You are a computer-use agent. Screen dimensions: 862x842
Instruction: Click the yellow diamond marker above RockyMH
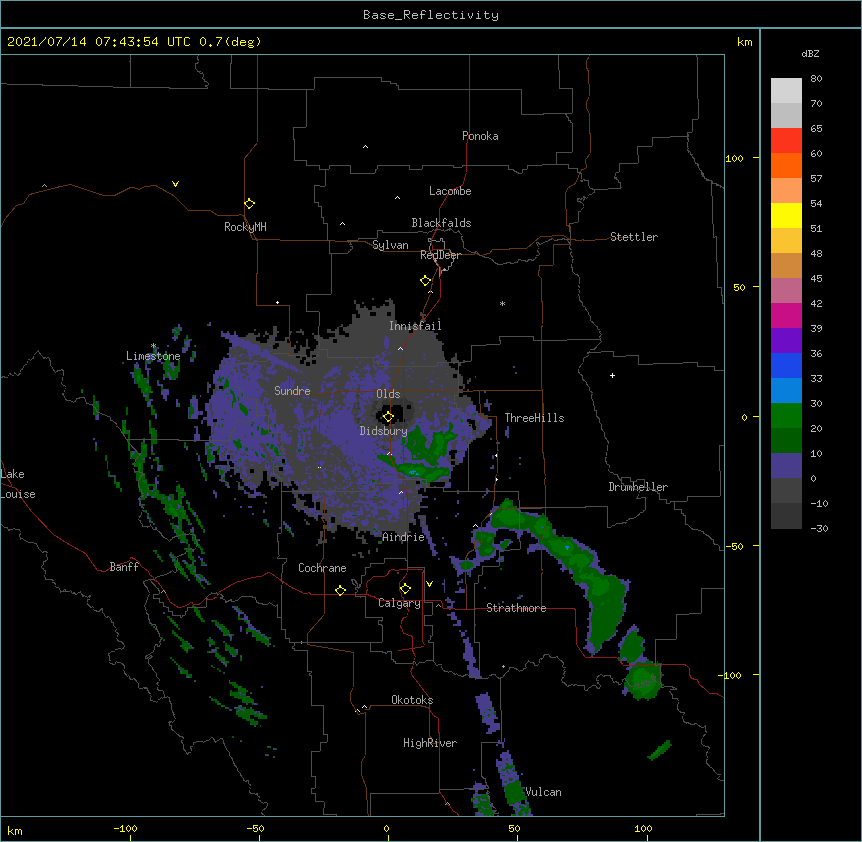click(249, 204)
